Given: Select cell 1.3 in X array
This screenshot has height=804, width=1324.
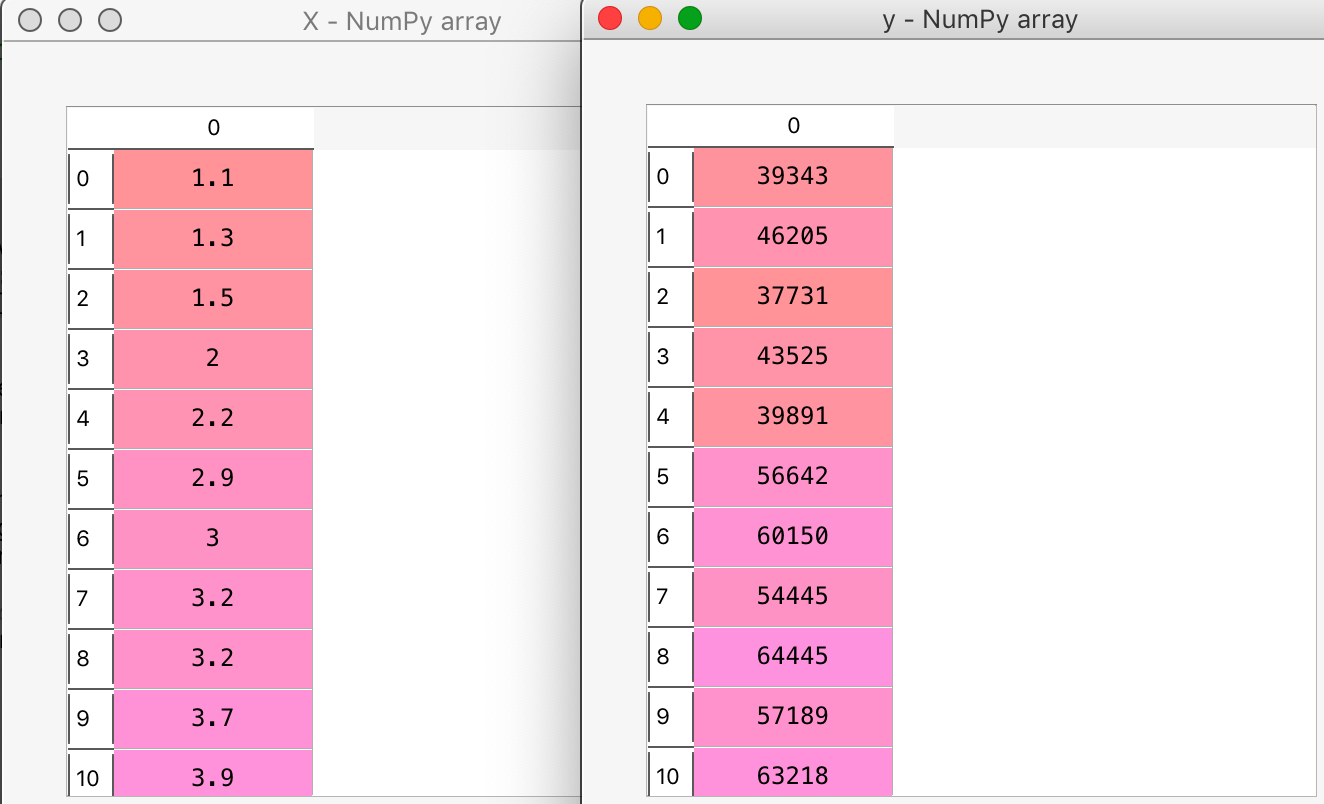Looking at the screenshot, I should coord(213,239).
